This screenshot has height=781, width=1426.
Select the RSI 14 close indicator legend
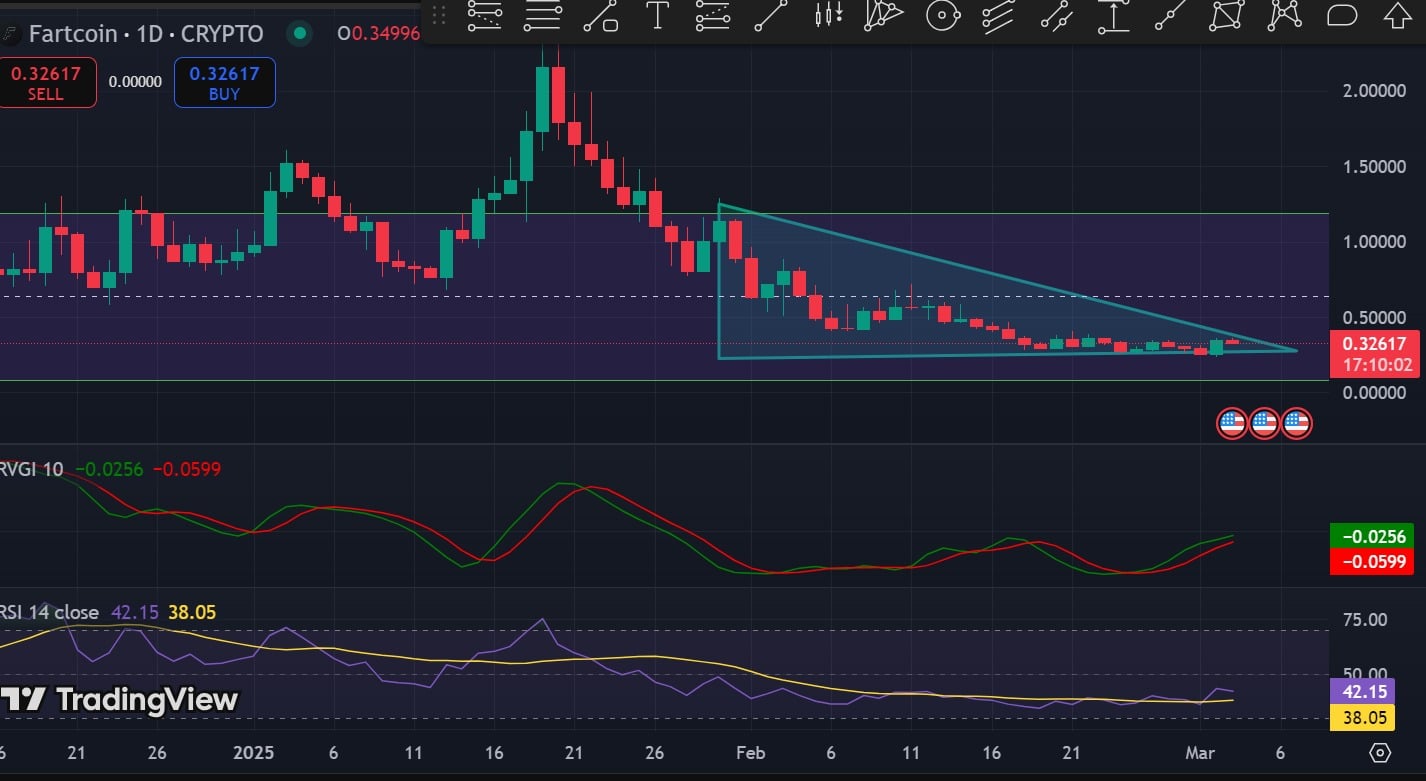click(50, 612)
